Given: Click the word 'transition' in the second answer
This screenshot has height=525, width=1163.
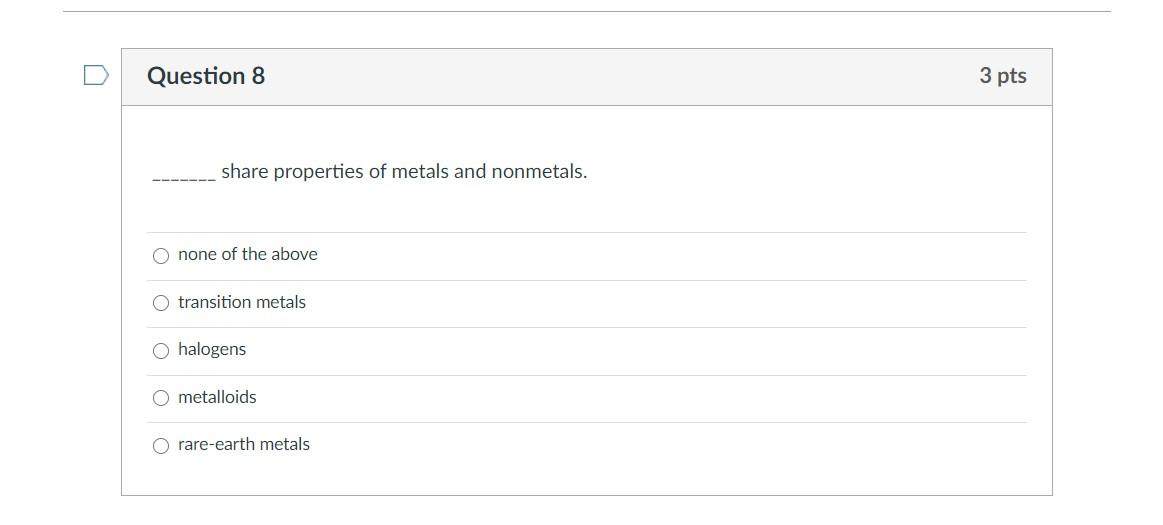Looking at the screenshot, I should 215,302.
